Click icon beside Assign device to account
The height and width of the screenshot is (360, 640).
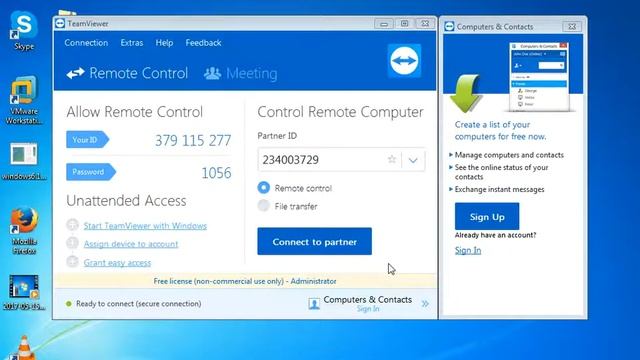72,243
